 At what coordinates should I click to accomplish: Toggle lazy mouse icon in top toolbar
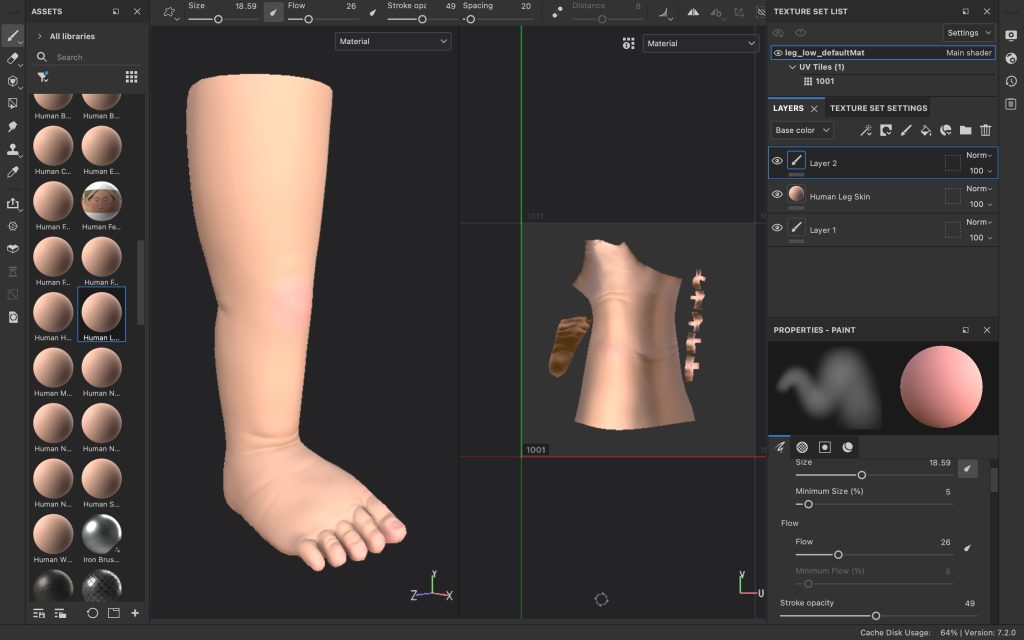557,12
